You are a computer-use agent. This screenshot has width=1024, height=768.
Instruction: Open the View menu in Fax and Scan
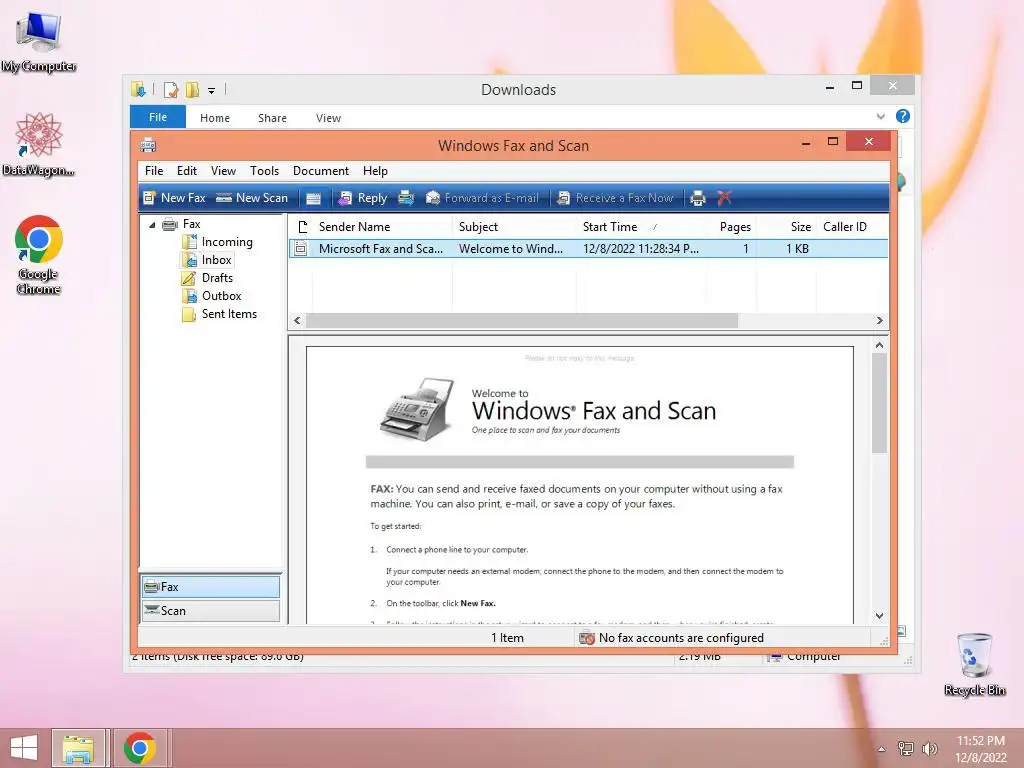coord(223,171)
